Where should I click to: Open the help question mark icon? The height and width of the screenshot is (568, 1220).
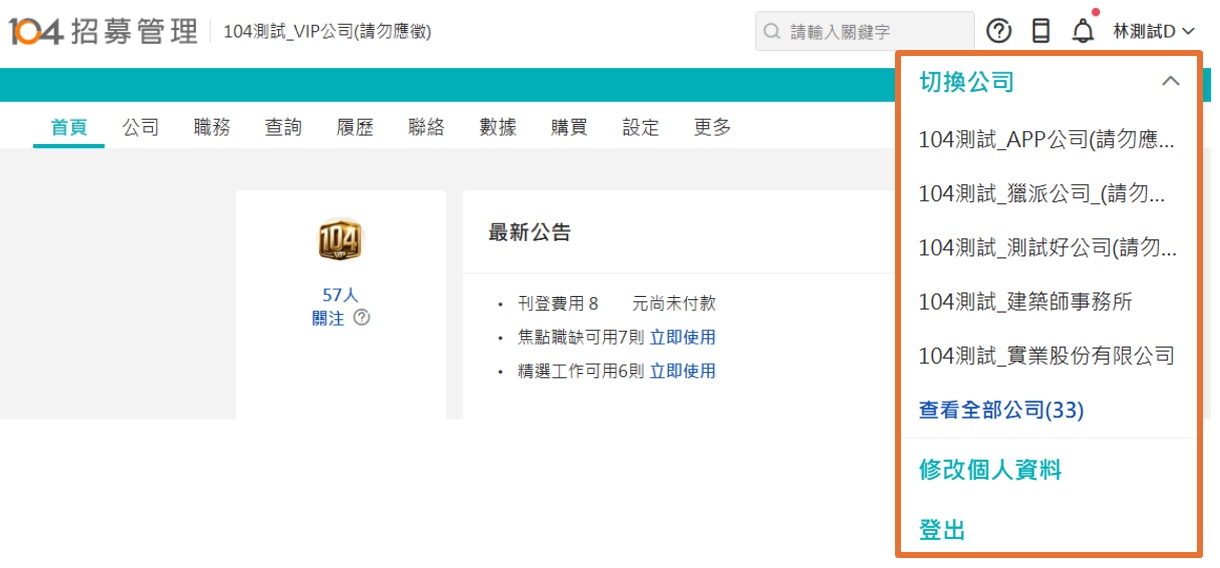pyautogui.click(x=999, y=31)
